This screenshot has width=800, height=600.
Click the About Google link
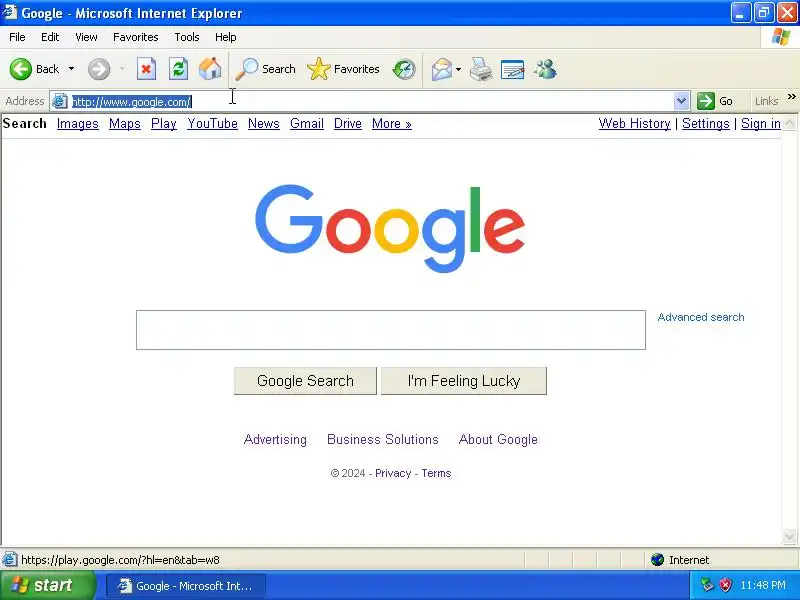coord(498,439)
